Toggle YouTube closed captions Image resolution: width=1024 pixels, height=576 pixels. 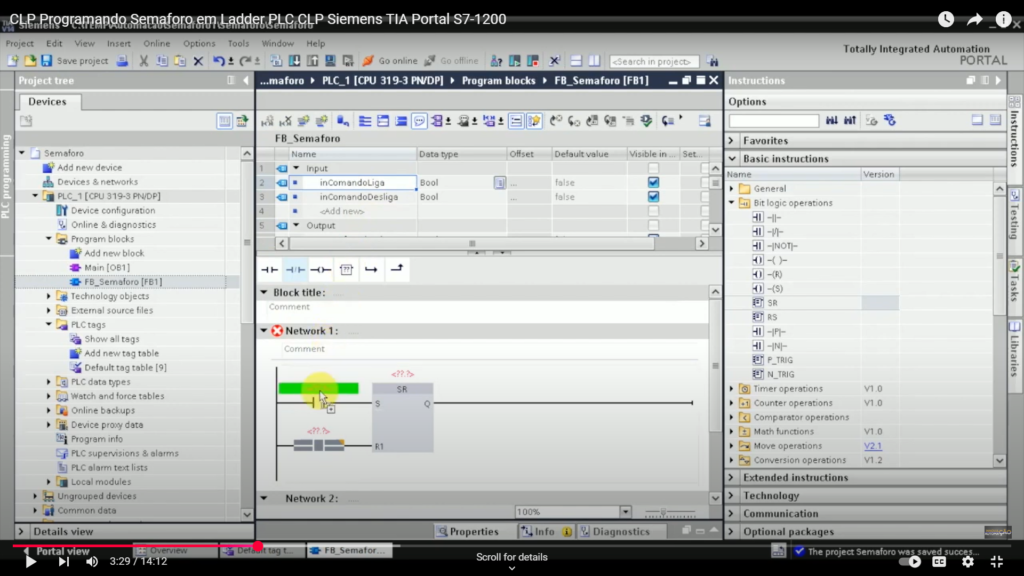tap(939, 561)
